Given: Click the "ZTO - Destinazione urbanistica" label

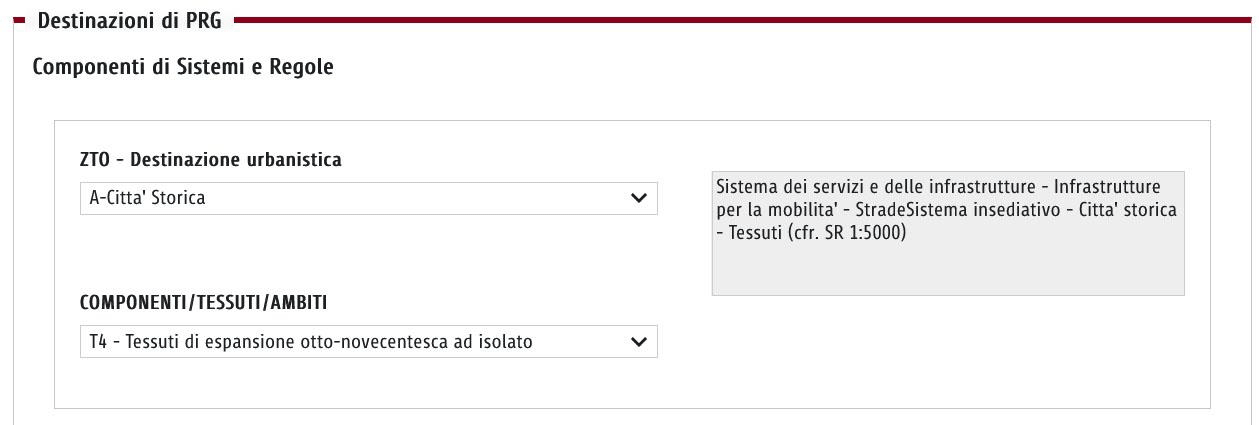Looking at the screenshot, I should pos(210,160).
